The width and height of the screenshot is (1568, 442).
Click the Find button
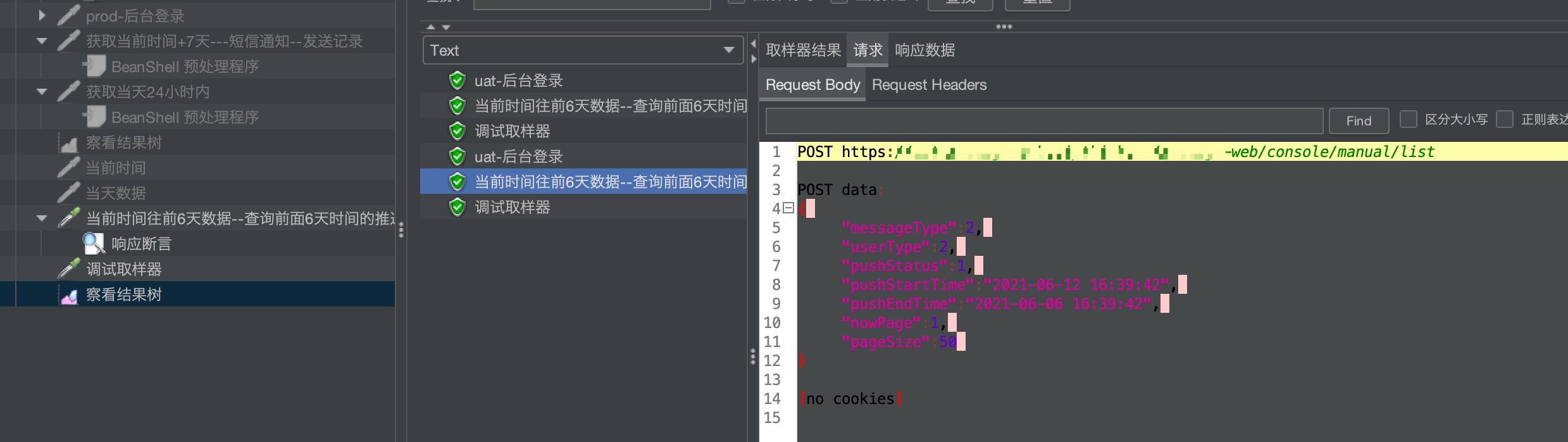pos(1359,120)
